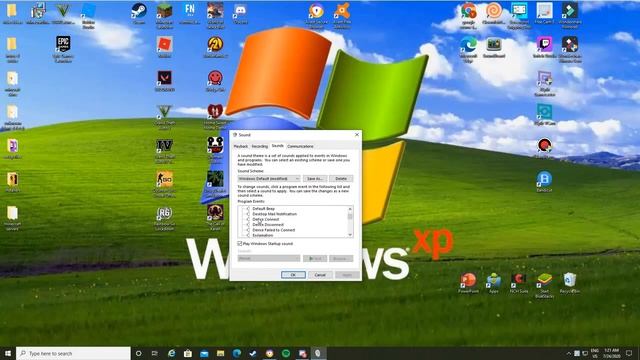Open Task View on the taskbar

pos(155,353)
